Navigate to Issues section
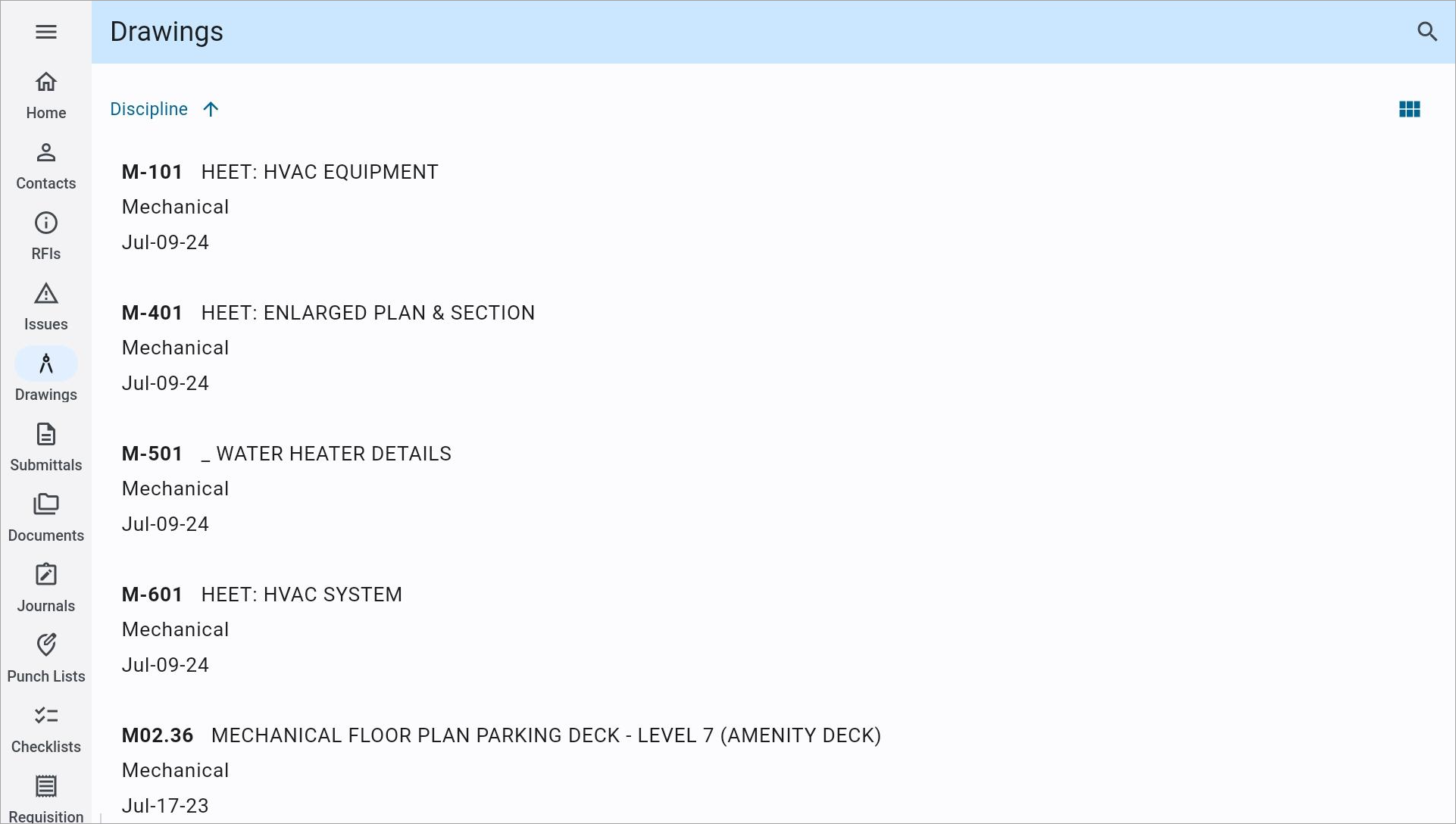 (46, 306)
